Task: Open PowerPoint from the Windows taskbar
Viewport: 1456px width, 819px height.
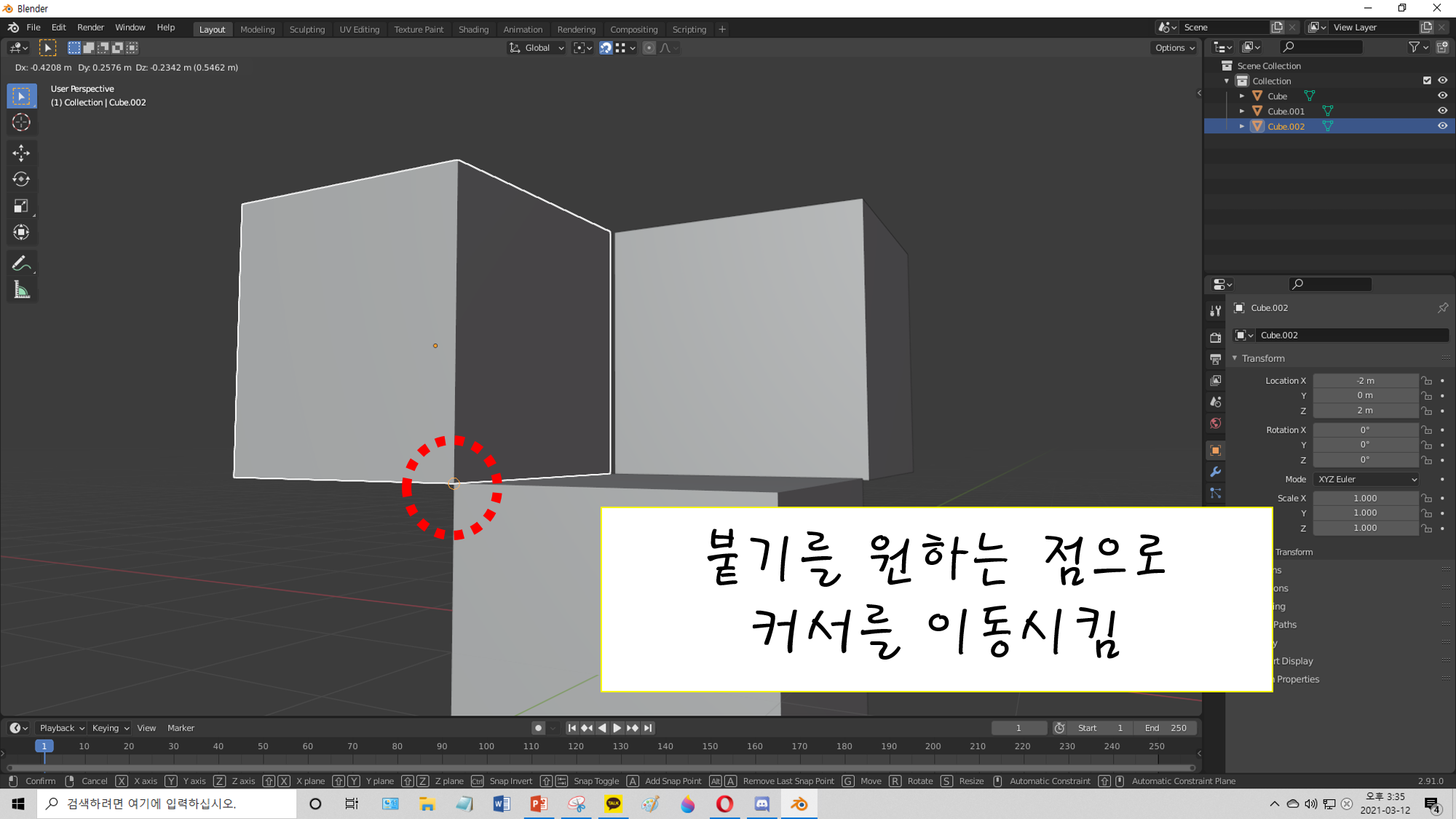Action: tap(539, 804)
